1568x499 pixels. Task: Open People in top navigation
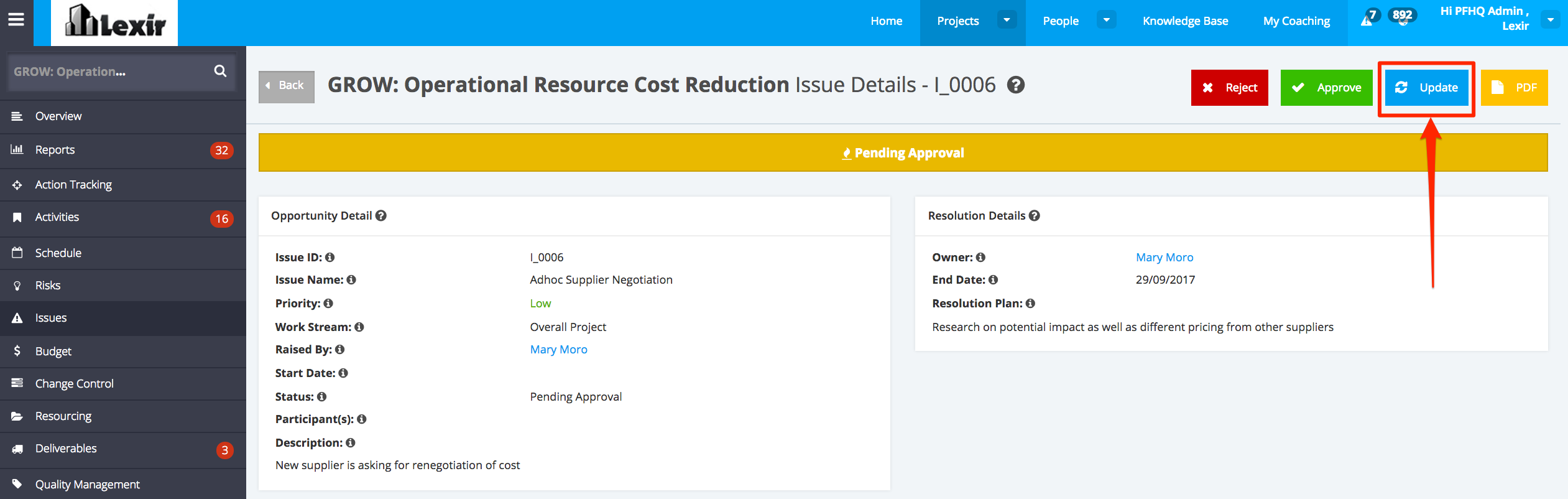pyautogui.click(x=1061, y=21)
